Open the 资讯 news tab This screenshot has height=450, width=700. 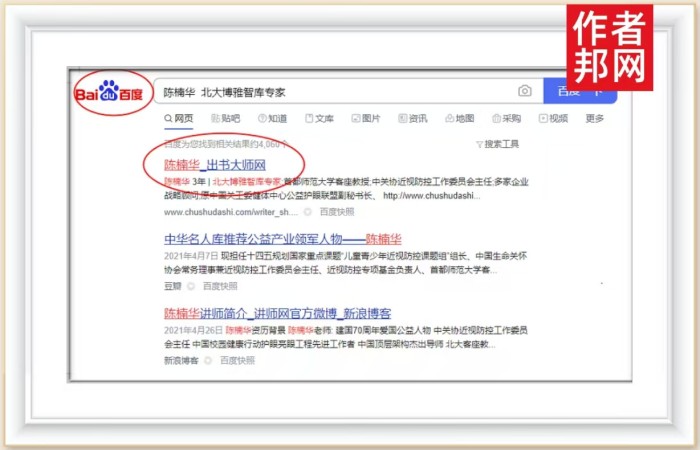[412, 118]
